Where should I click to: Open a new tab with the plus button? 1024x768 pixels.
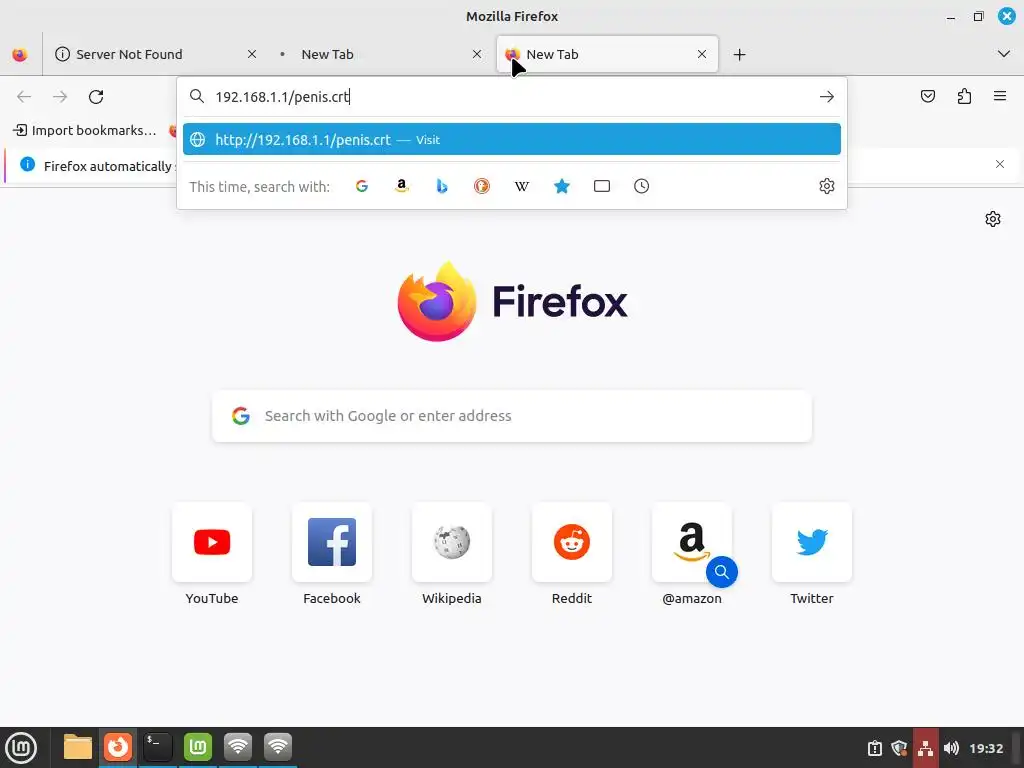pyautogui.click(x=739, y=54)
